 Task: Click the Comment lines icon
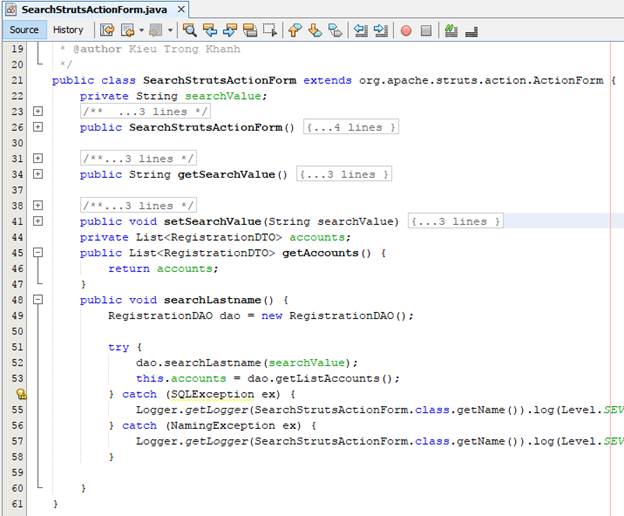pos(451,30)
